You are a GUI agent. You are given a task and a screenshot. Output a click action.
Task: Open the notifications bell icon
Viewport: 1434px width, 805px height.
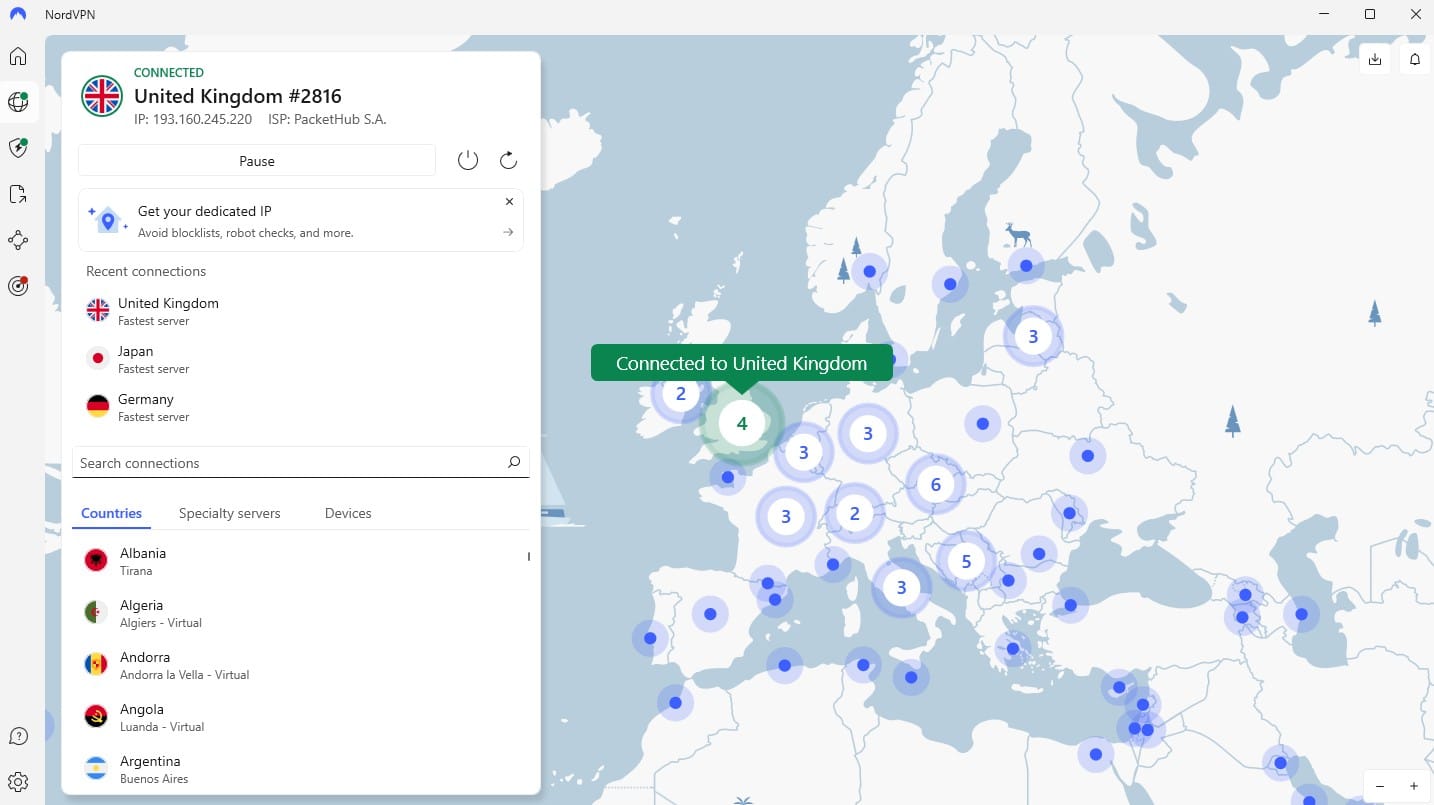1415,60
